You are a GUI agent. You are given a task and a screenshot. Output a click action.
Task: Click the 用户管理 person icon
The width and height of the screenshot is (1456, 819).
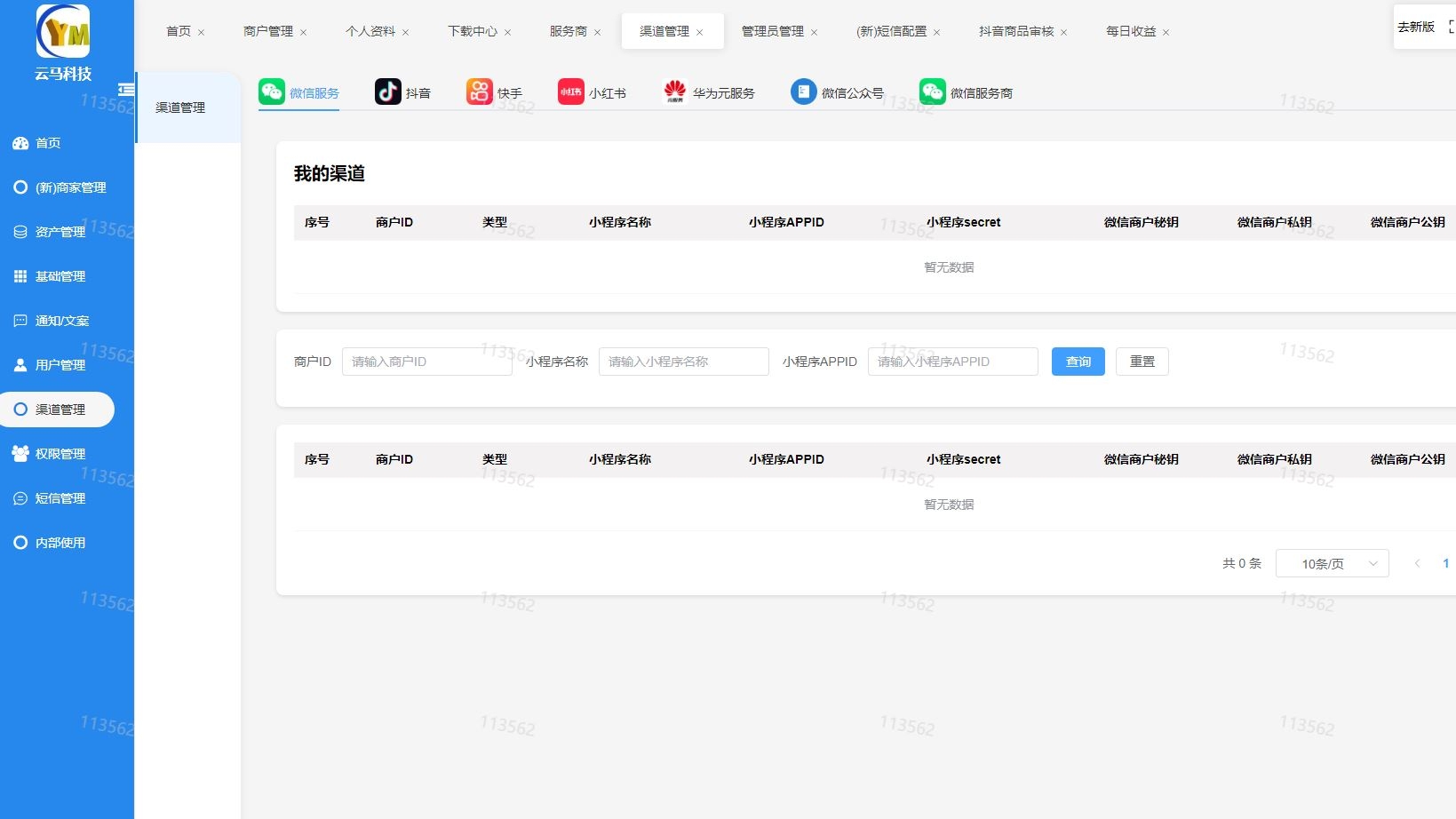click(20, 365)
